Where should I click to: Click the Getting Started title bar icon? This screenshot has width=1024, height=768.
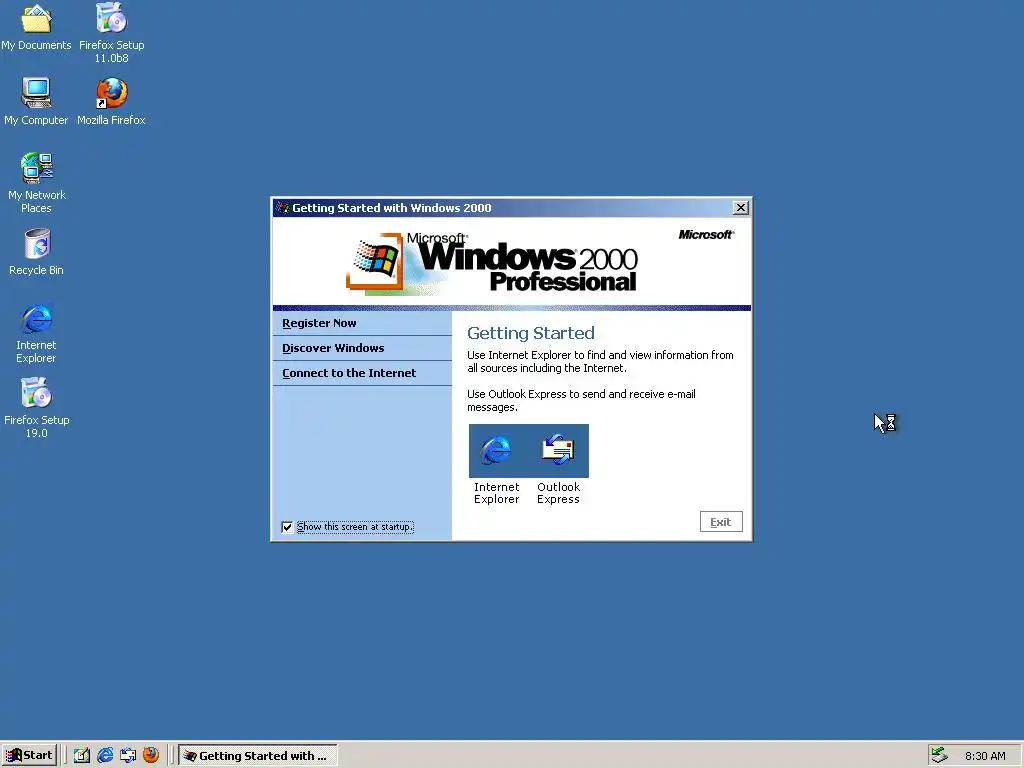[x=282, y=208]
